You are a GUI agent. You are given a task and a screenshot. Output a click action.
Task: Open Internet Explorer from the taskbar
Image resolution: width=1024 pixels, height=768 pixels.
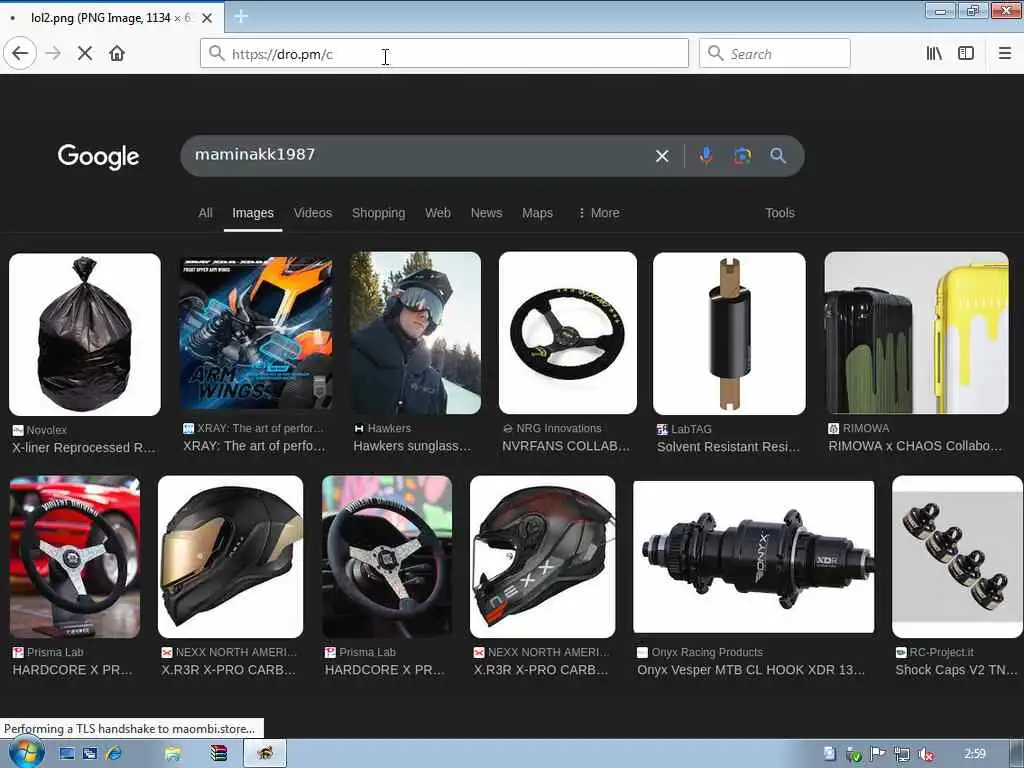pyautogui.click(x=114, y=754)
